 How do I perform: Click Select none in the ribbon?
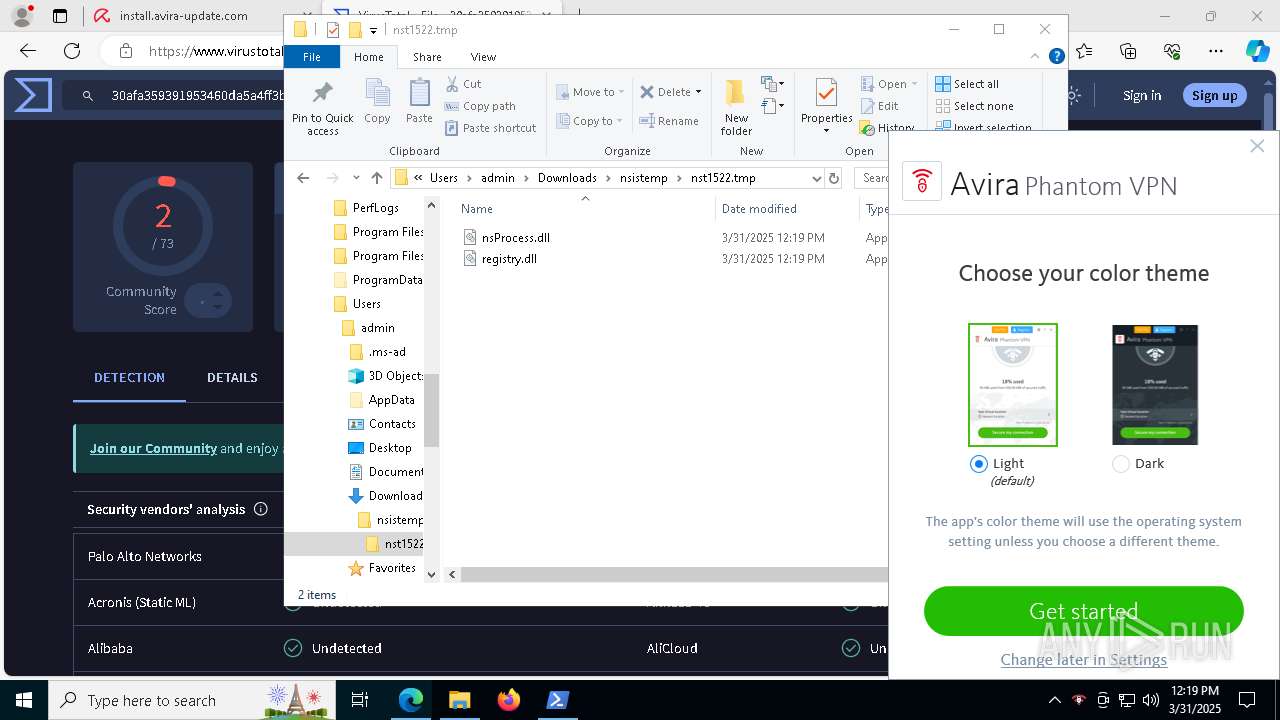coord(974,106)
